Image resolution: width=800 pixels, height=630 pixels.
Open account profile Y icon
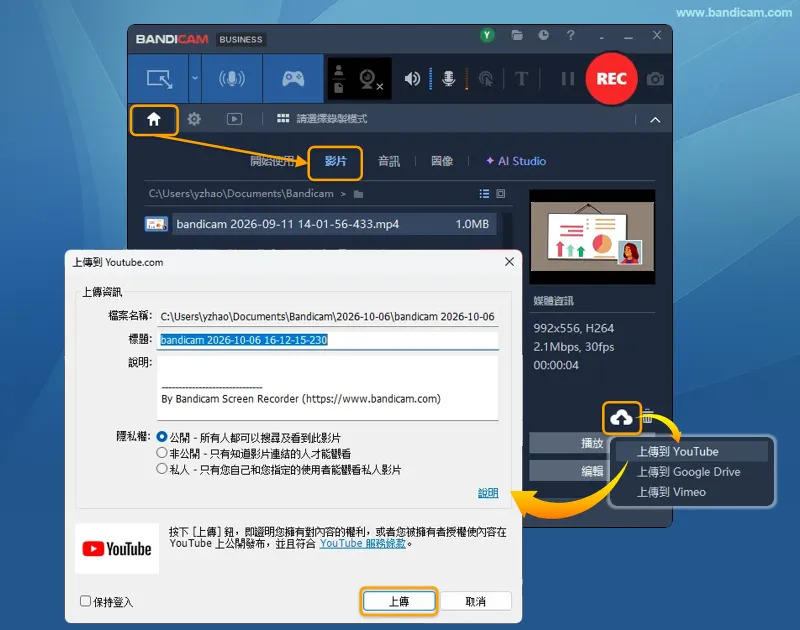[x=487, y=35]
